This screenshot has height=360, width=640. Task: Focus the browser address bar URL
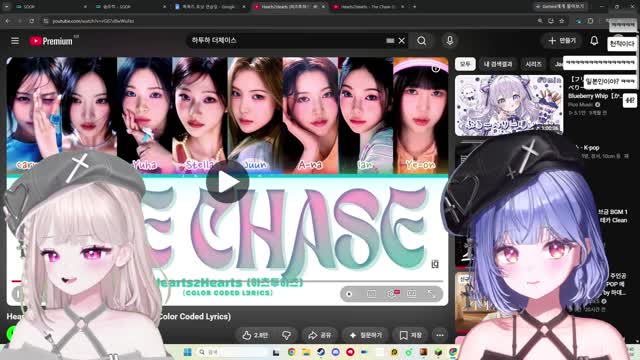93,21
